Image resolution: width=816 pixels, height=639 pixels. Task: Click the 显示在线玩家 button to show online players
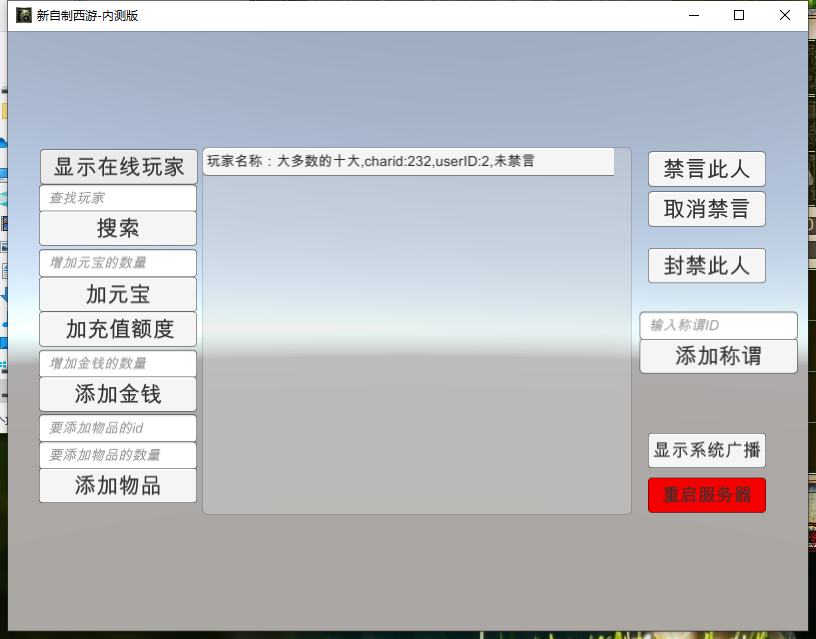(117, 166)
